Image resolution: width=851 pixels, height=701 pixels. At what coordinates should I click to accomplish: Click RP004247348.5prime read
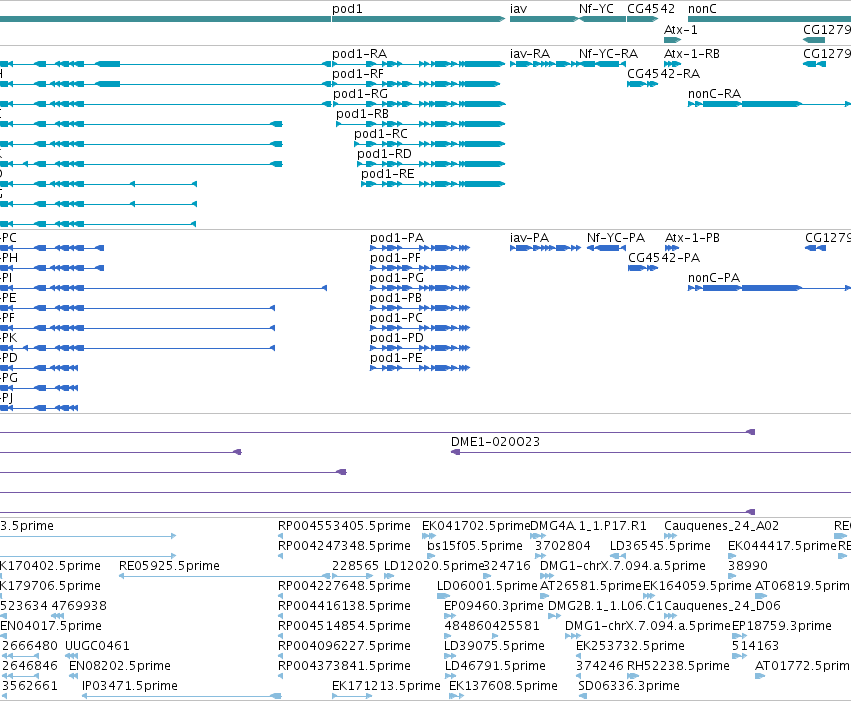(x=281, y=556)
